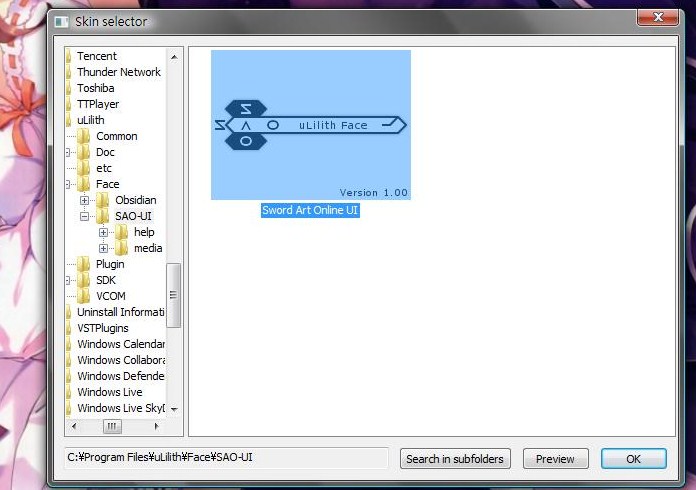Select the Tencent folder in tree

point(96,56)
